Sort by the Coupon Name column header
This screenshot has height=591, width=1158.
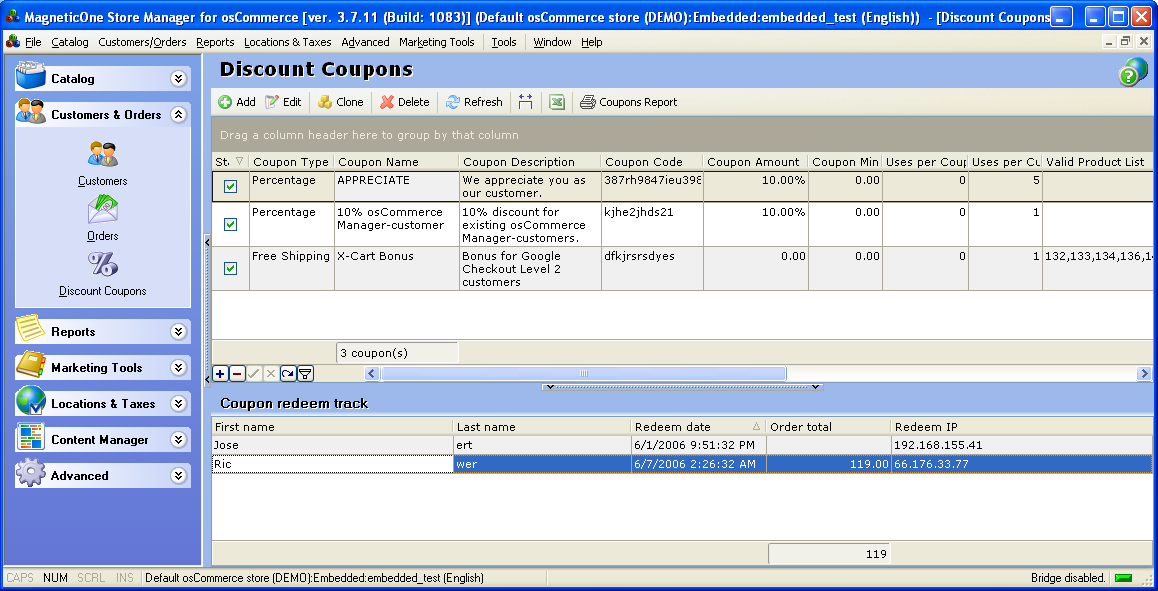pos(397,162)
